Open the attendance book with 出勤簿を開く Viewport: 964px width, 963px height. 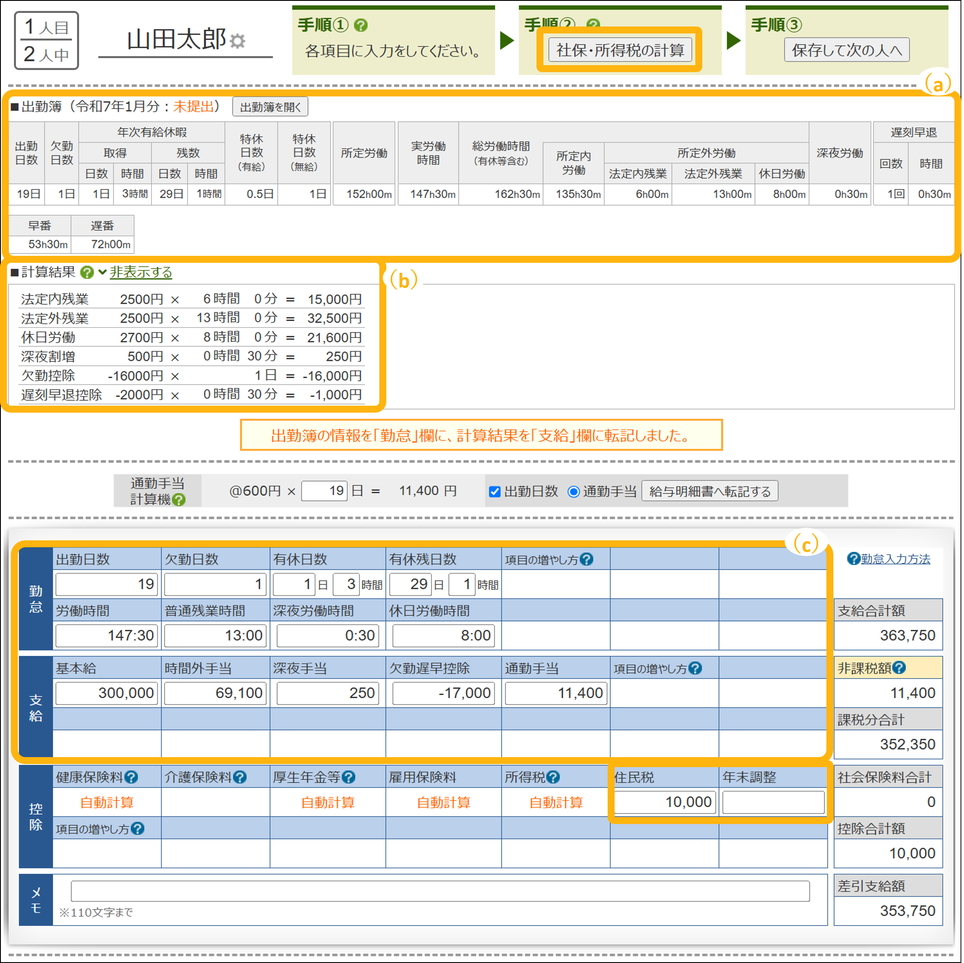[270, 106]
